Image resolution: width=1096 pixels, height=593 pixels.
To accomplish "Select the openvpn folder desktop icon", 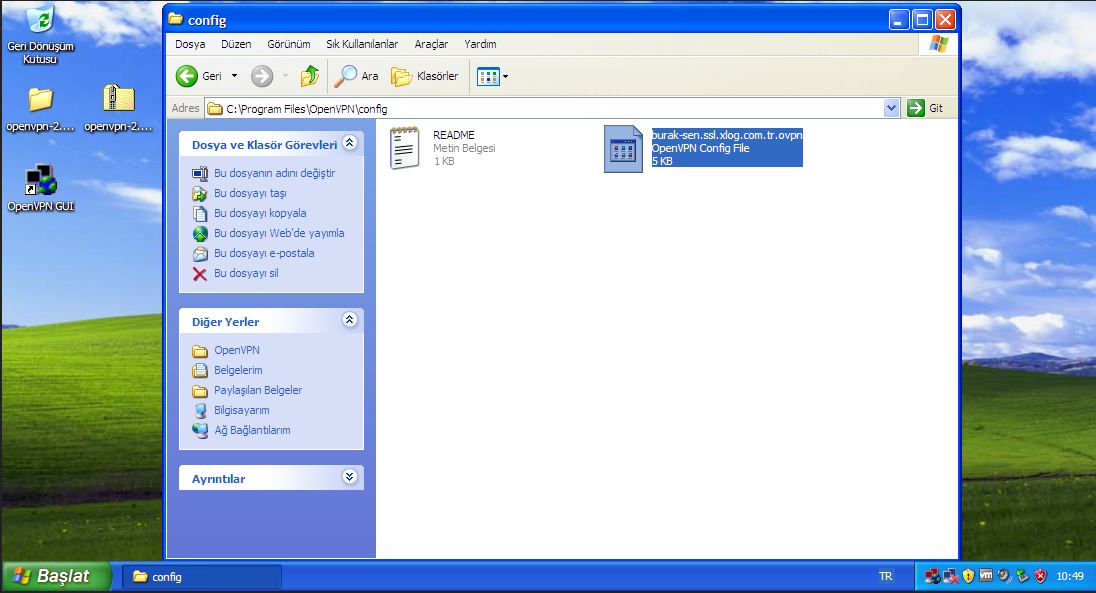I will coord(41,108).
